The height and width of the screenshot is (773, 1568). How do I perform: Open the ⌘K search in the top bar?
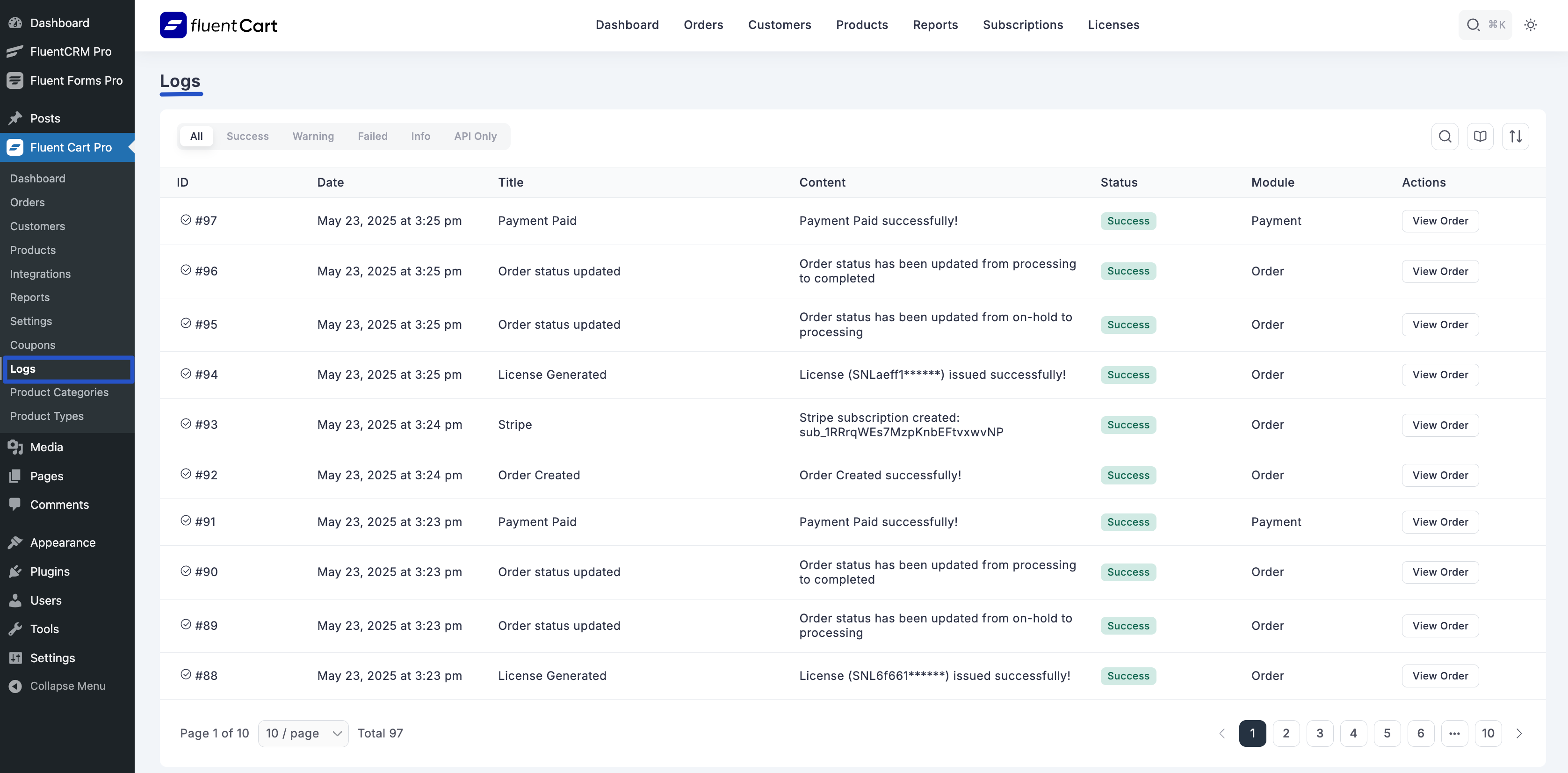(1485, 25)
